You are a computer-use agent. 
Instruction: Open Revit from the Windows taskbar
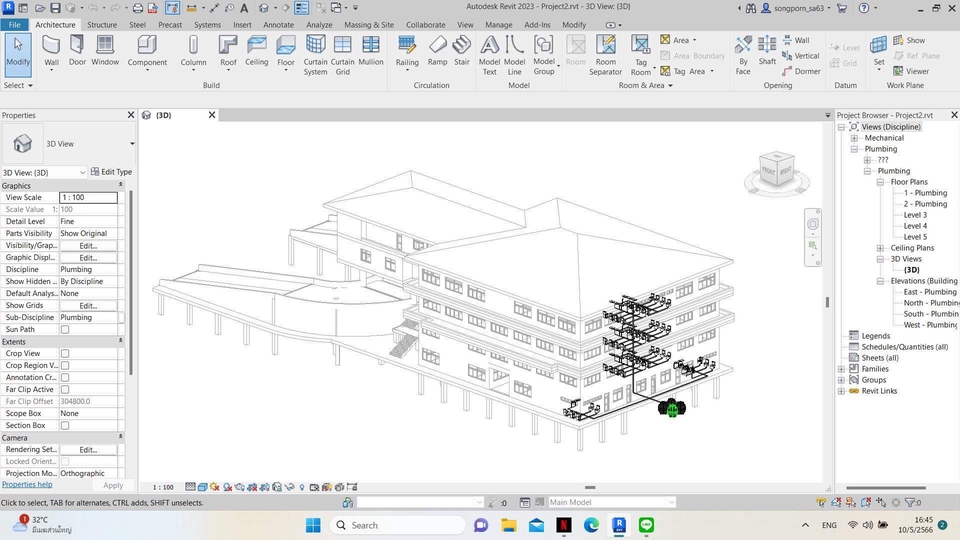(619, 525)
